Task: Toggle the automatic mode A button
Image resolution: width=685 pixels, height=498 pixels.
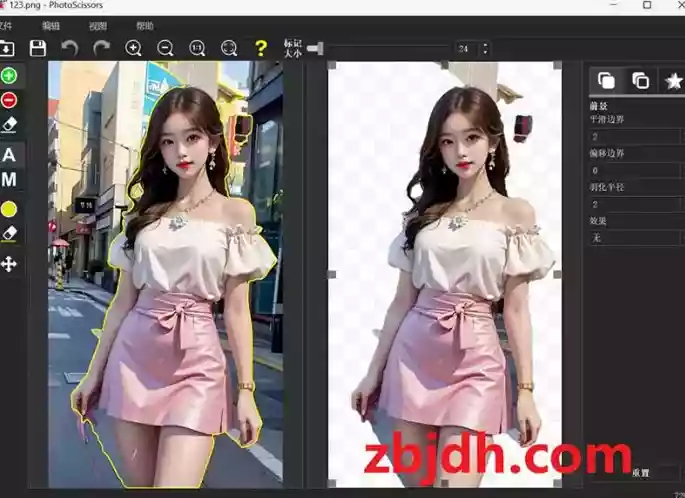Action: tap(9, 155)
